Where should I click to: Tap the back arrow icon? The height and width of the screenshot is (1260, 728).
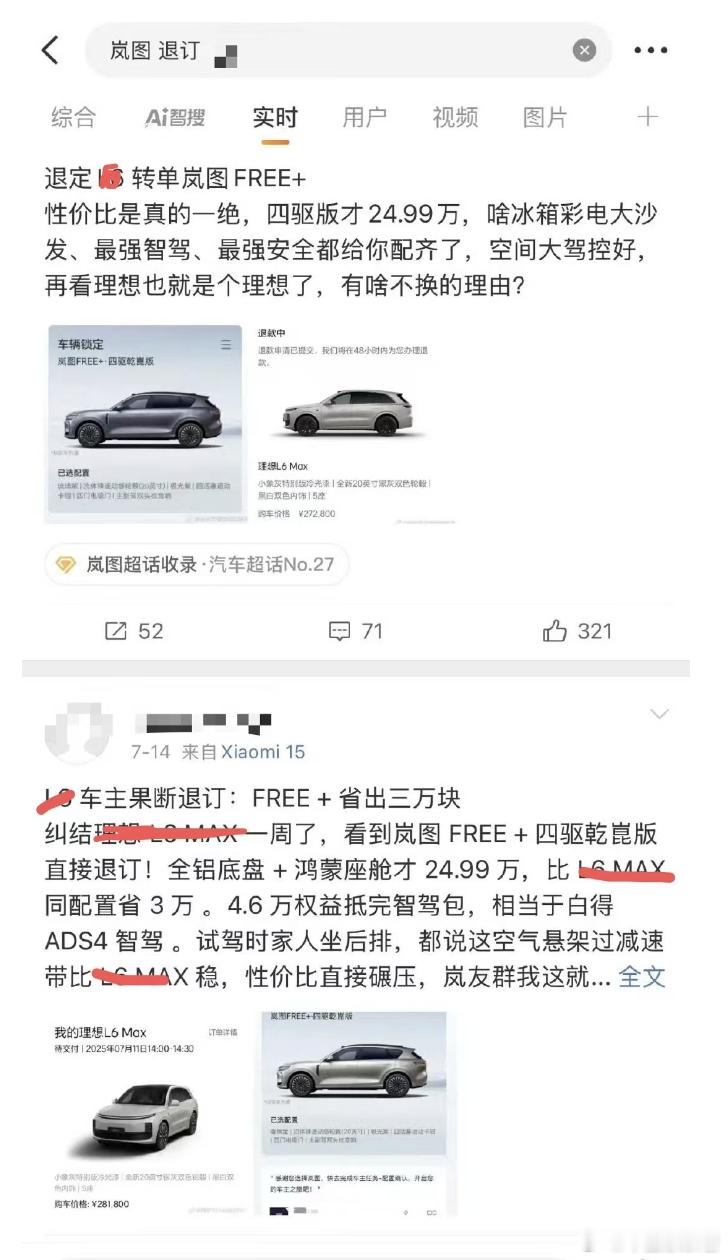[x=50, y=50]
